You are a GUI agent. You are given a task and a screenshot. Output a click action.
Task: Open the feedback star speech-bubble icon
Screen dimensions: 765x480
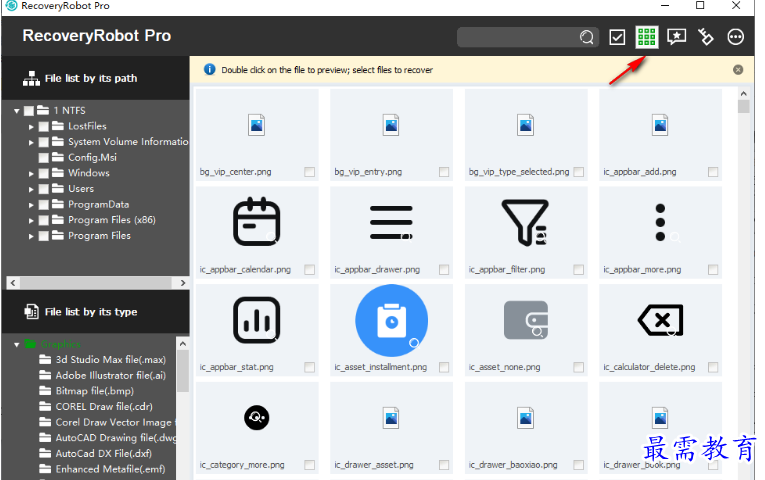click(x=677, y=37)
